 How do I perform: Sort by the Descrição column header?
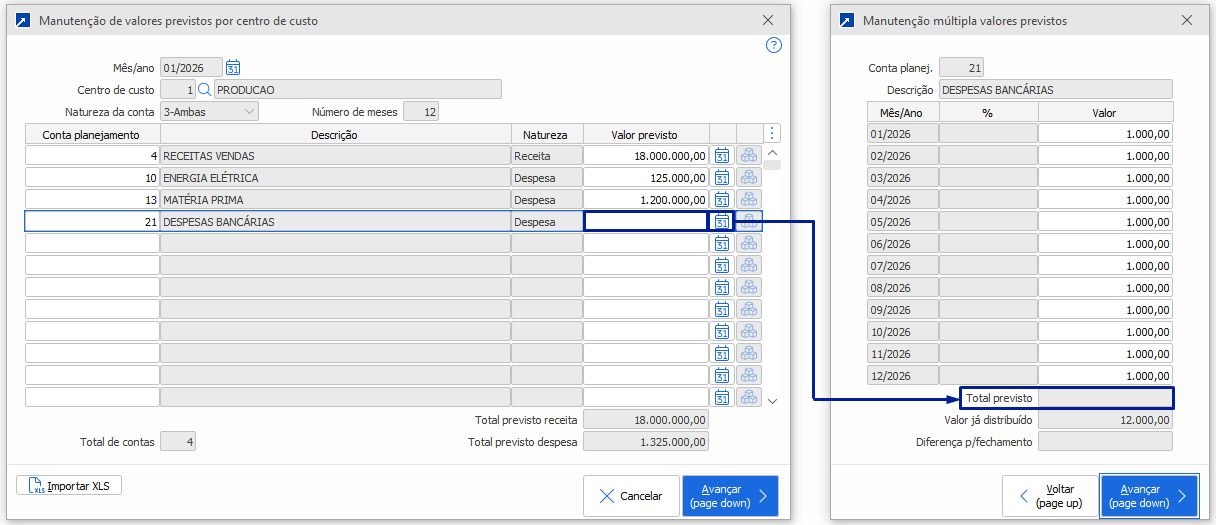[x=334, y=135]
